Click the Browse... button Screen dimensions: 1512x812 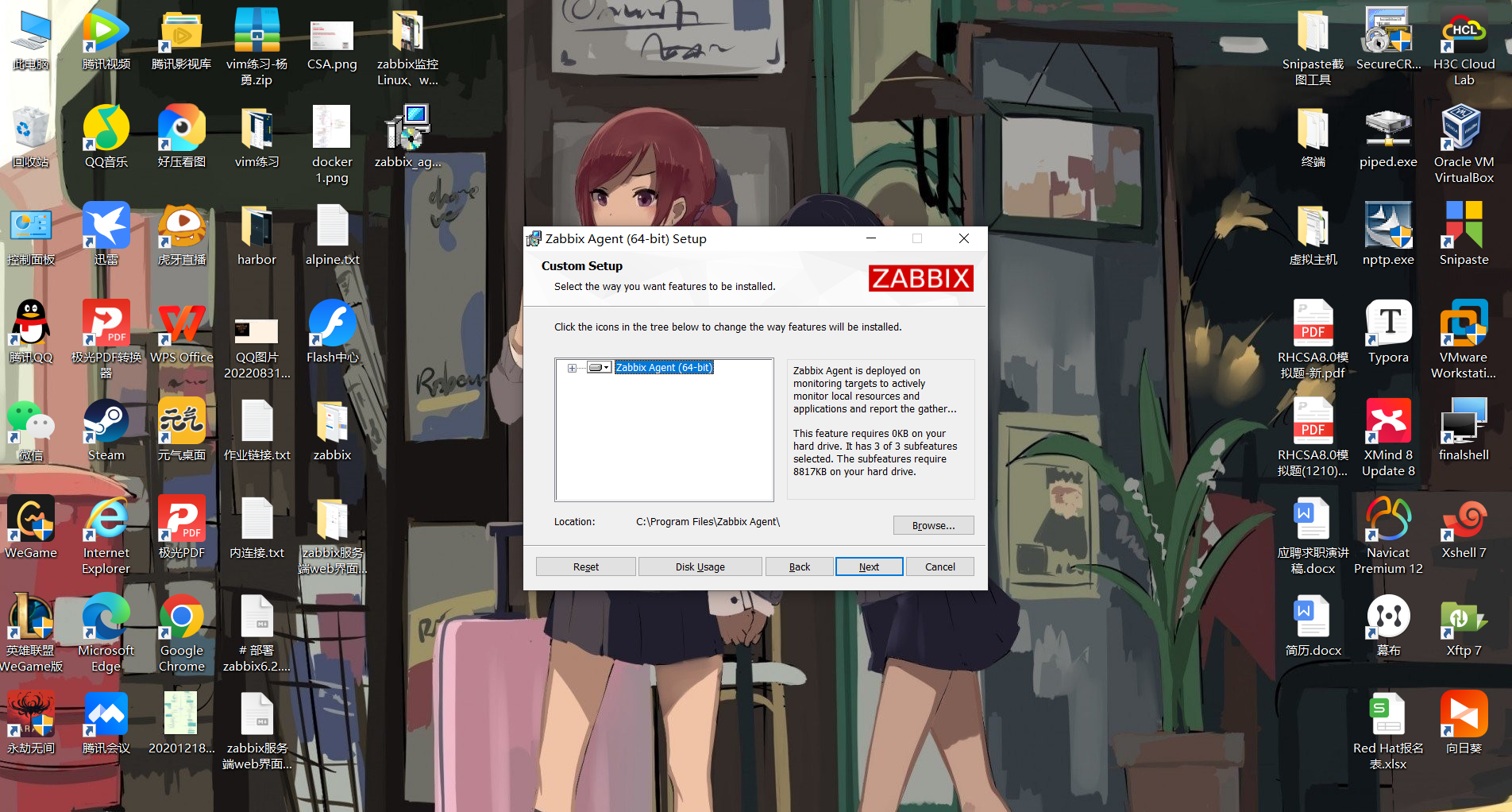tap(933, 525)
